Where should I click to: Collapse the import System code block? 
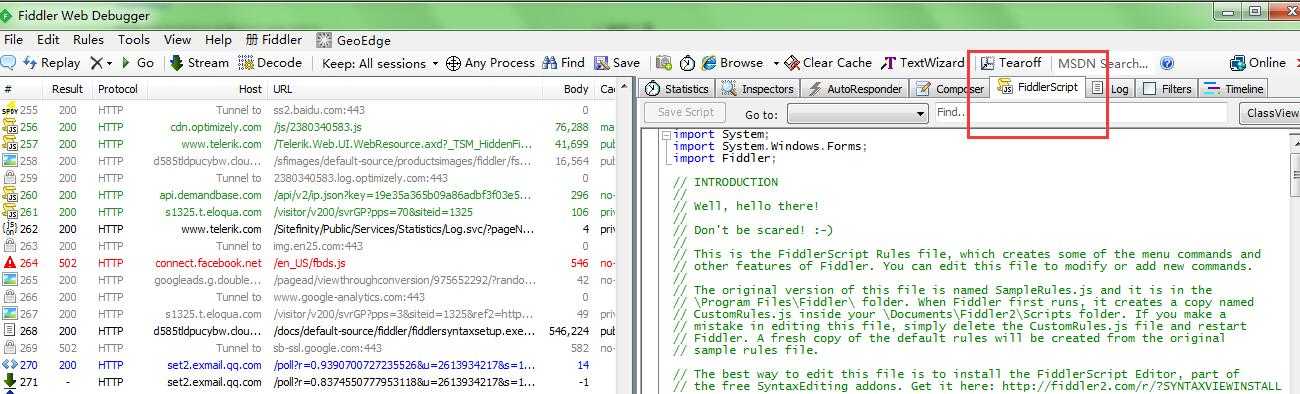[666, 135]
